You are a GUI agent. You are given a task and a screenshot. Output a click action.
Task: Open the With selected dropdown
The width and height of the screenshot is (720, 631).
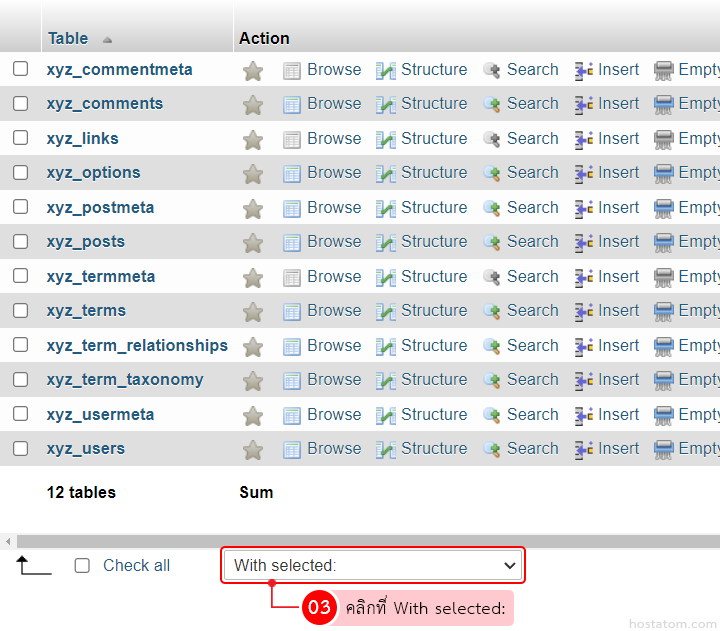(373, 566)
